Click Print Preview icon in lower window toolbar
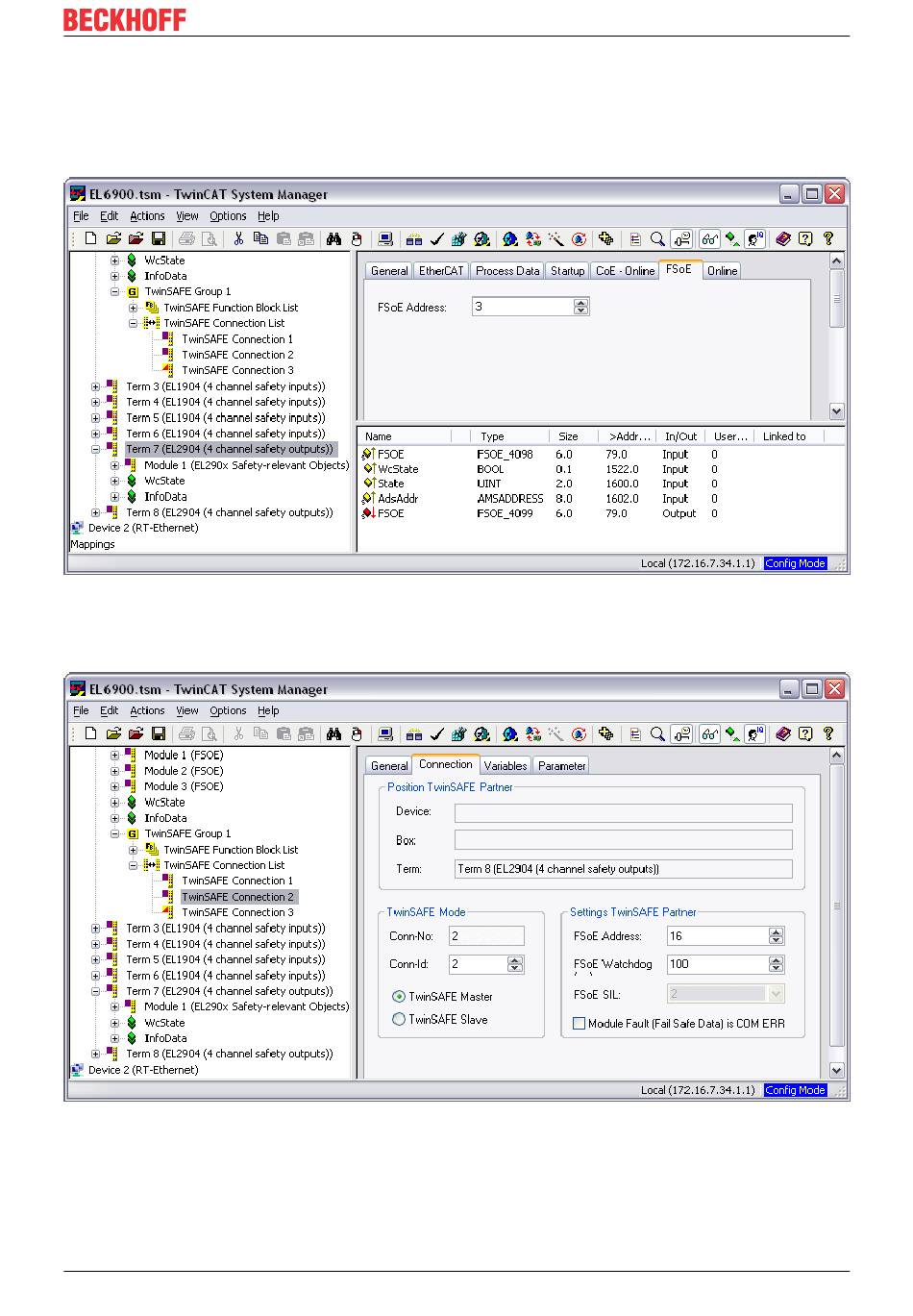 point(210,733)
